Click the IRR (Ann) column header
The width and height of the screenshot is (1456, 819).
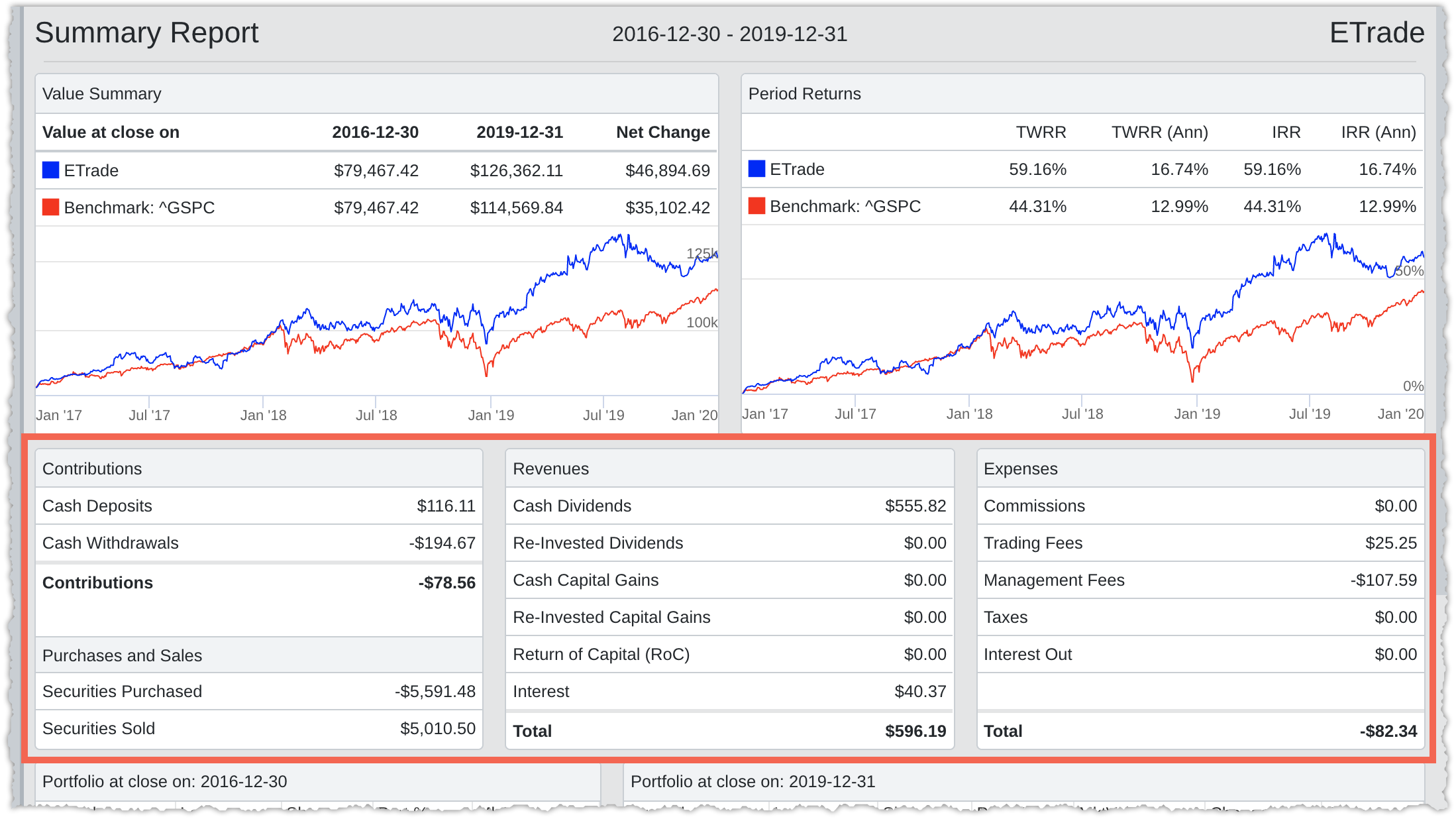tap(1378, 132)
